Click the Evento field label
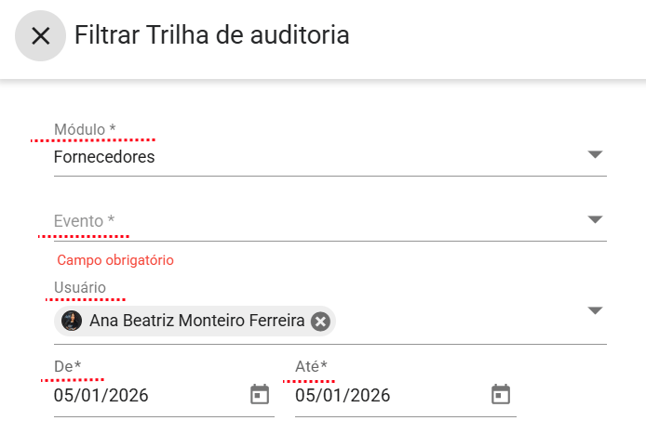 (84, 221)
